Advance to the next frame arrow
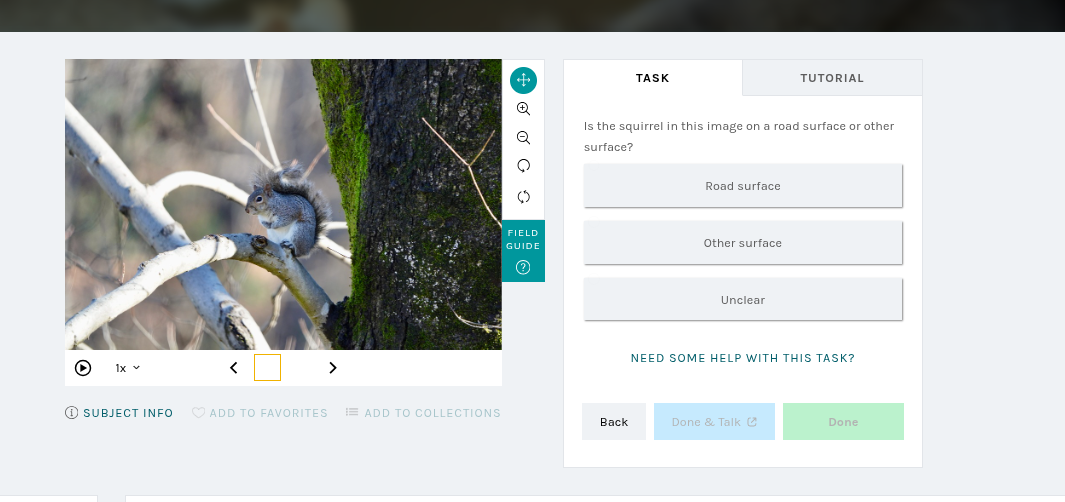 [x=333, y=368]
